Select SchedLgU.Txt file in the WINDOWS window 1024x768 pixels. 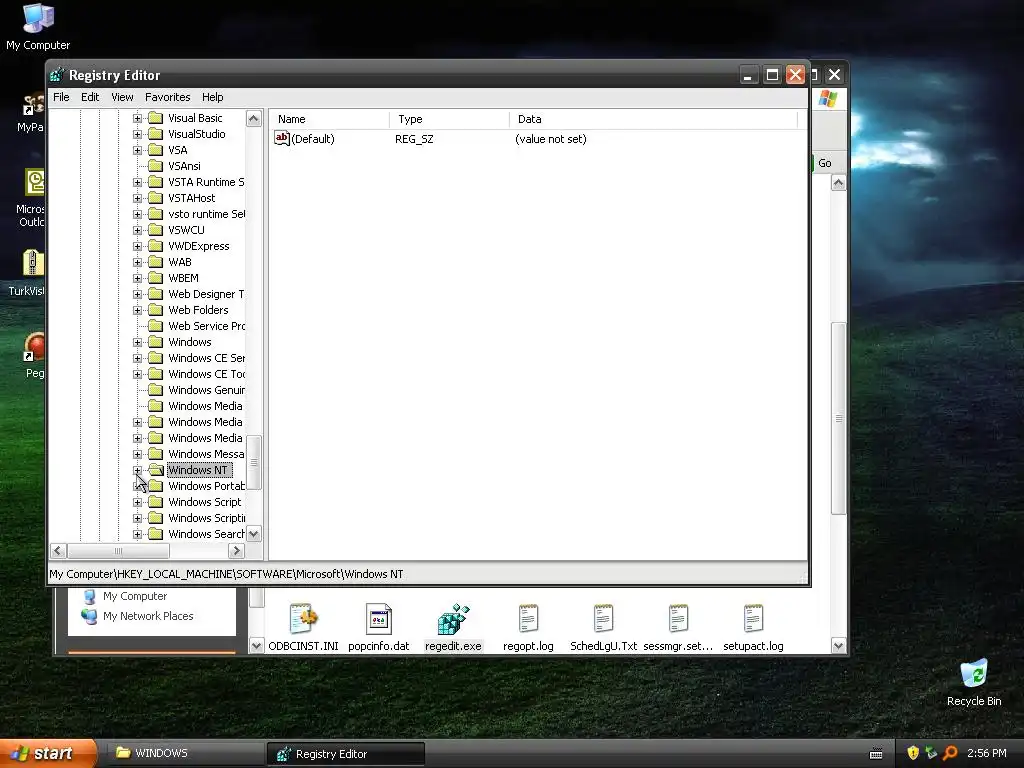(x=603, y=628)
